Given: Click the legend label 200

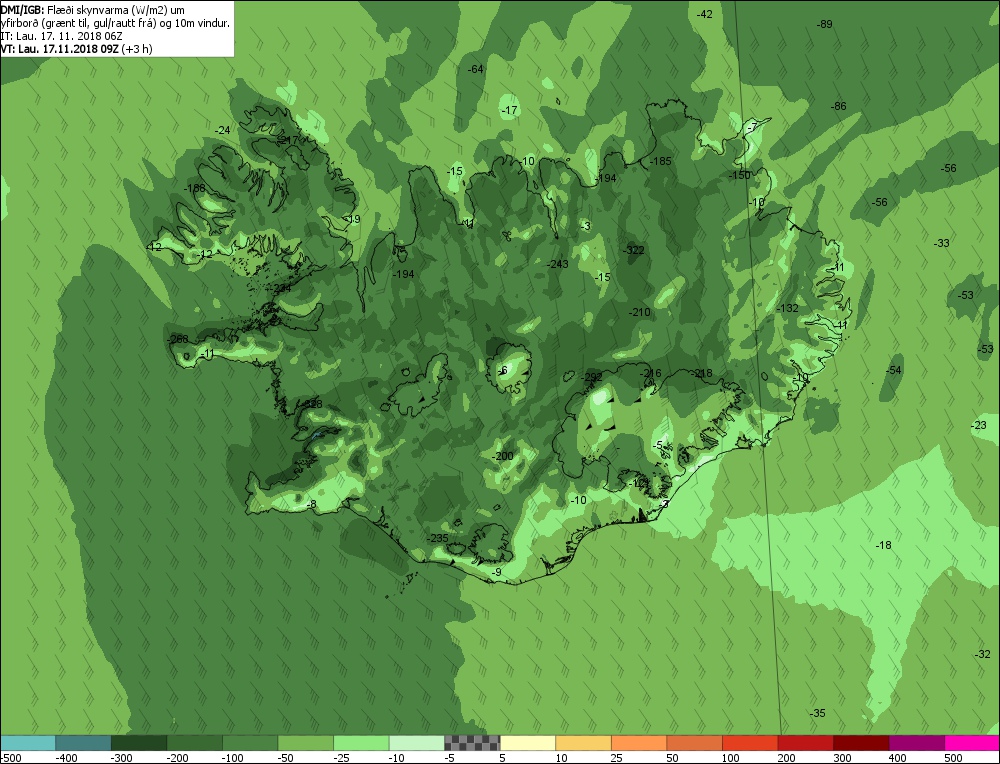Looking at the screenshot, I should (786, 758).
